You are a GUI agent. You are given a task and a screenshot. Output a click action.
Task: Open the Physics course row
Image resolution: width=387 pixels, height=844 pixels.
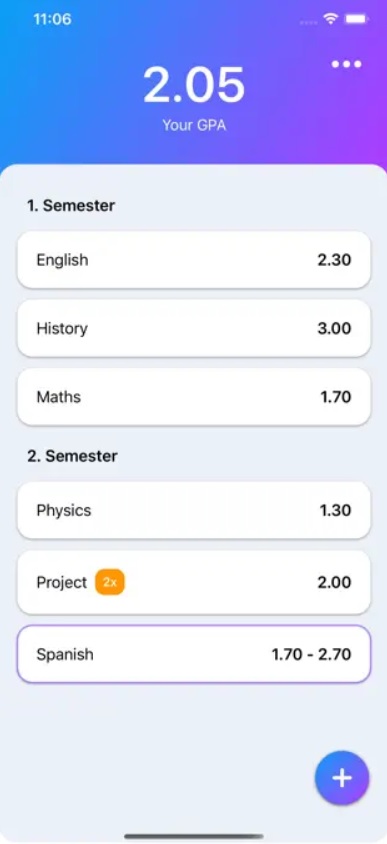(x=194, y=510)
